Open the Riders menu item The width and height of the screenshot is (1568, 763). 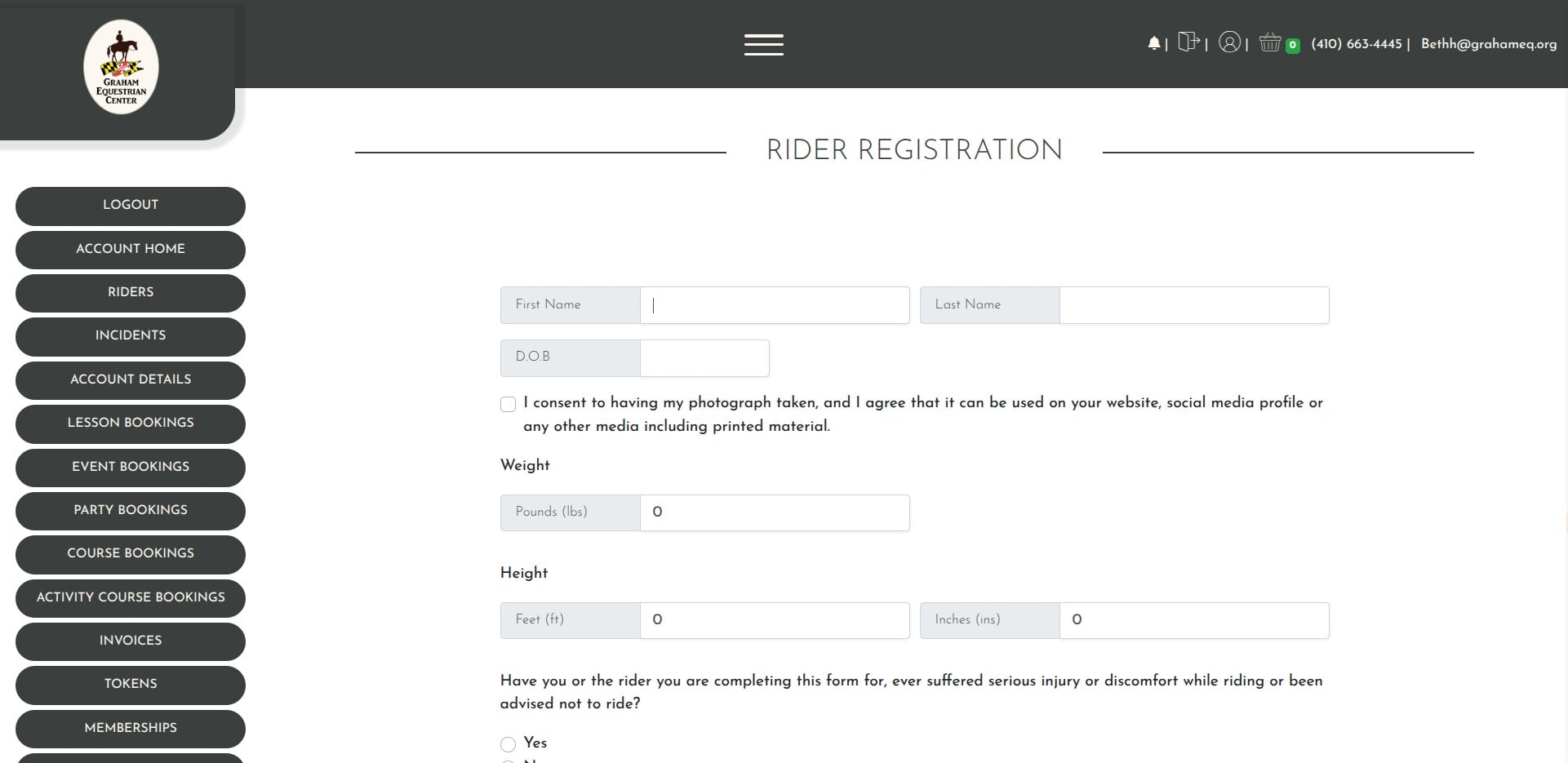pos(131,292)
